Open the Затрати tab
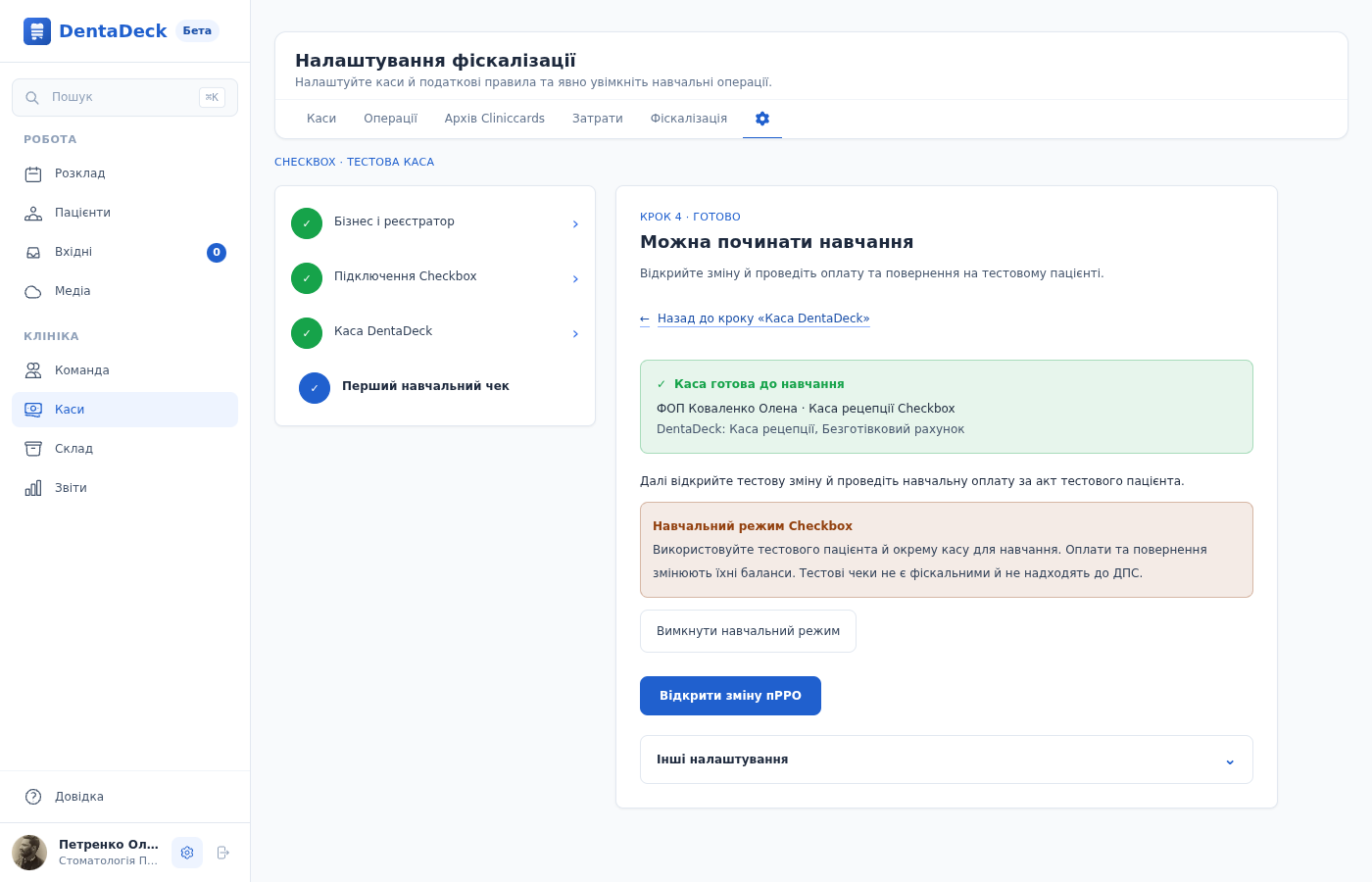The height and width of the screenshot is (882, 1372). (x=598, y=119)
